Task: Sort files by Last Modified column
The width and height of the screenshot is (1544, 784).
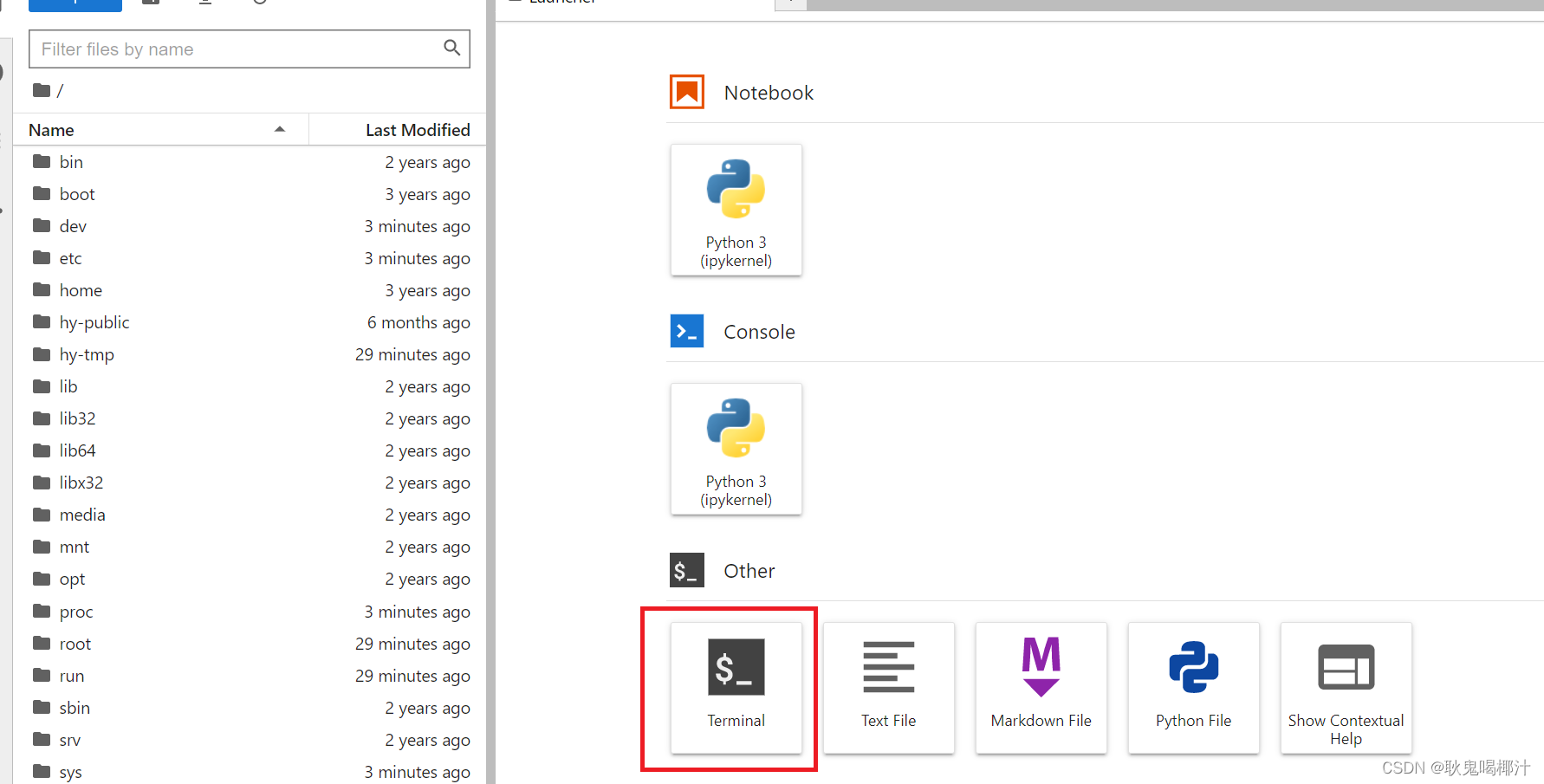Action: (398, 130)
